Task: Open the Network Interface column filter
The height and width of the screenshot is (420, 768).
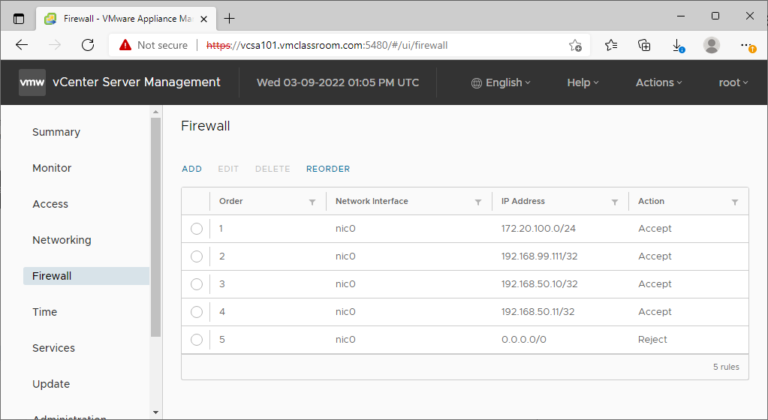Action: tap(478, 202)
